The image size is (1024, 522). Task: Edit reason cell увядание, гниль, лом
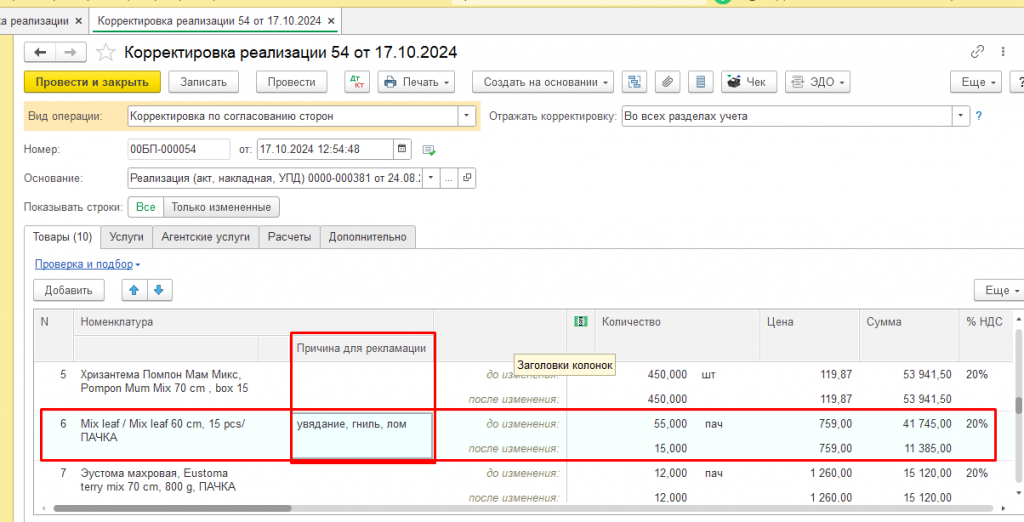coord(362,435)
